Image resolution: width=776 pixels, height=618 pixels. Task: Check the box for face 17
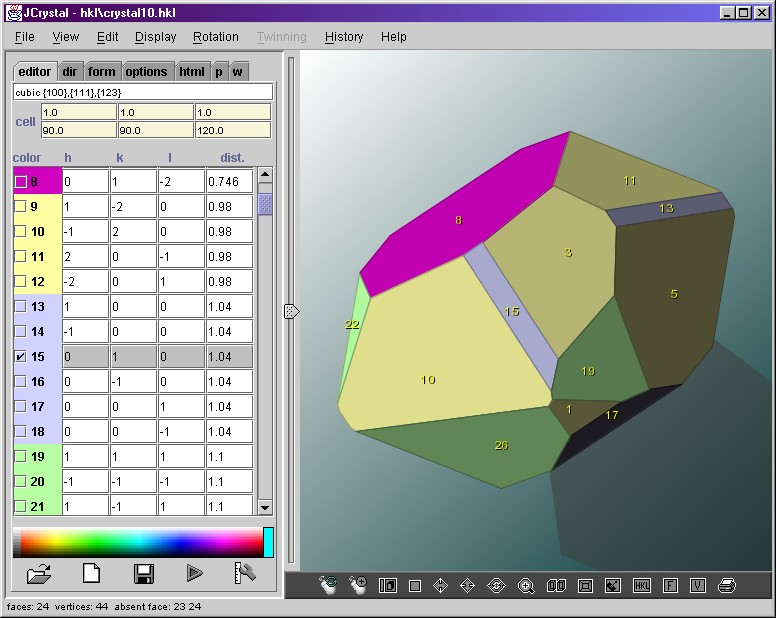coord(21,407)
